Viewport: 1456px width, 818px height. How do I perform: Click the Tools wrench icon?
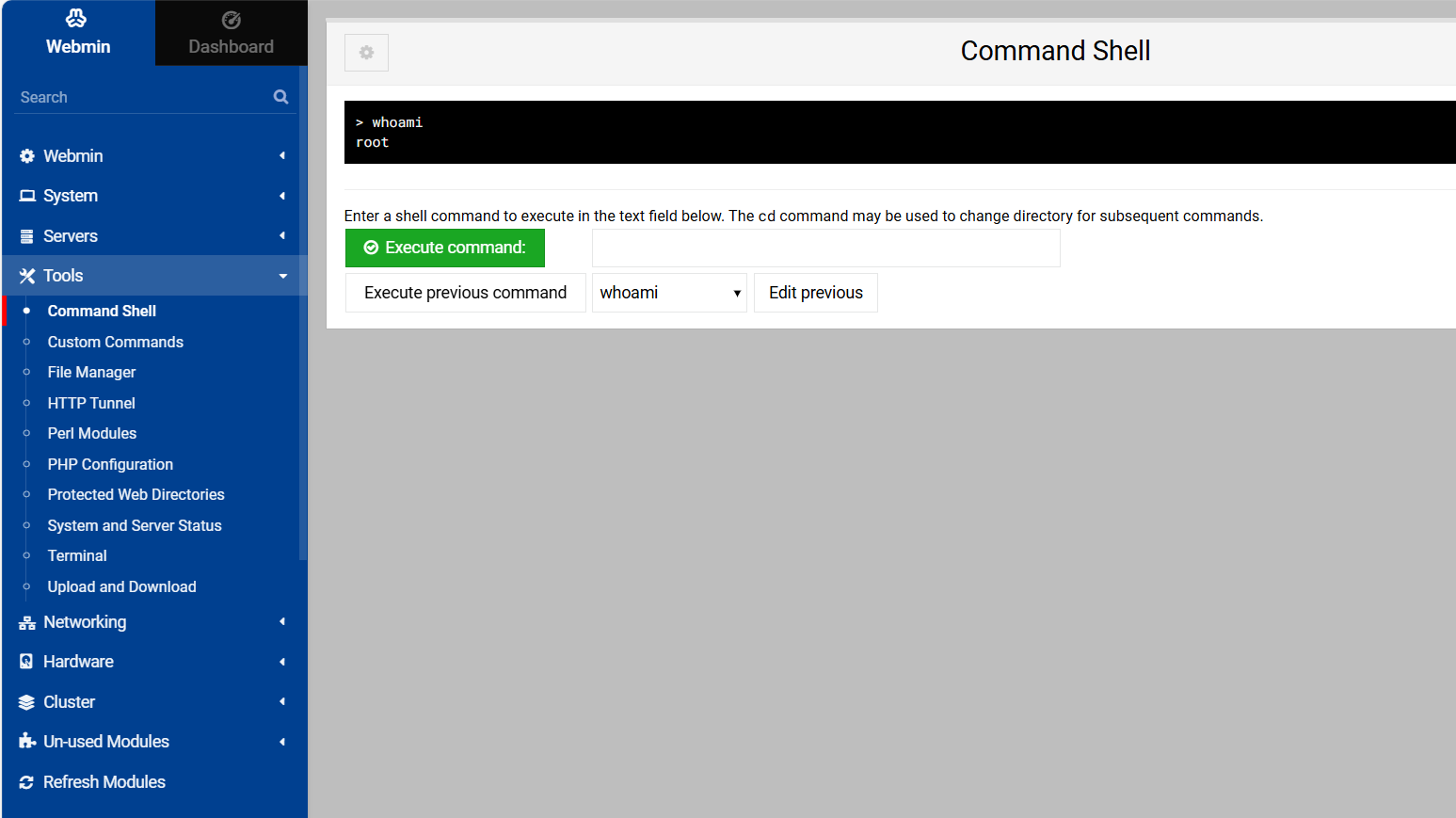point(27,276)
